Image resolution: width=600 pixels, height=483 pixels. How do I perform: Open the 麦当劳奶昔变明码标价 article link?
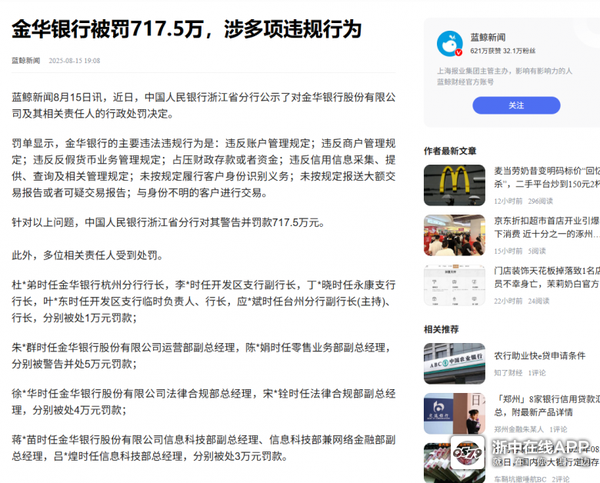click(x=547, y=177)
